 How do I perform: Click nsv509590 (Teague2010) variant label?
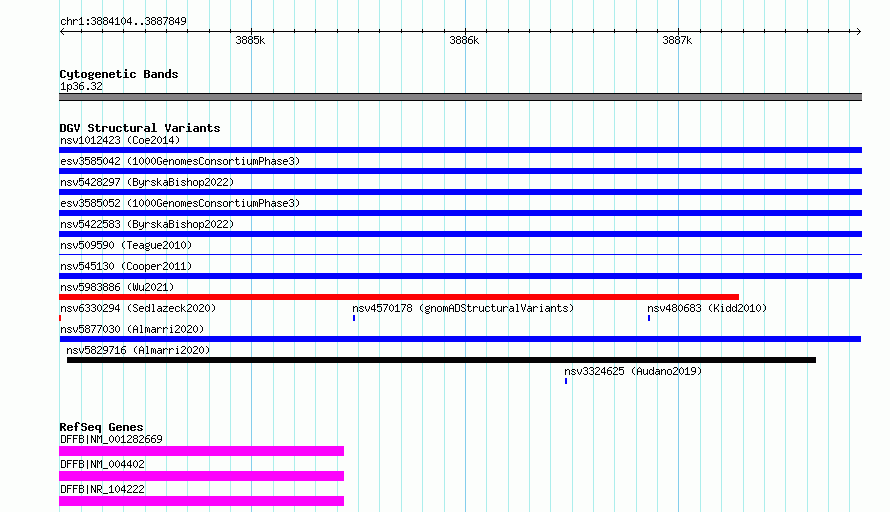(126, 245)
